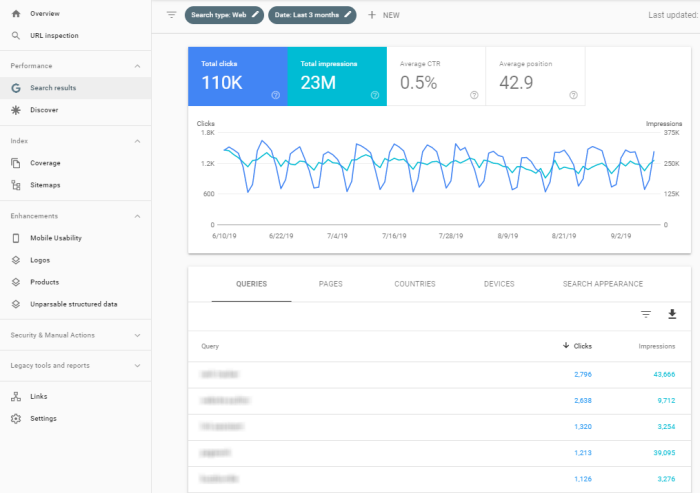Open the Sitemaps report link
The width and height of the screenshot is (700, 493).
pos(45,185)
